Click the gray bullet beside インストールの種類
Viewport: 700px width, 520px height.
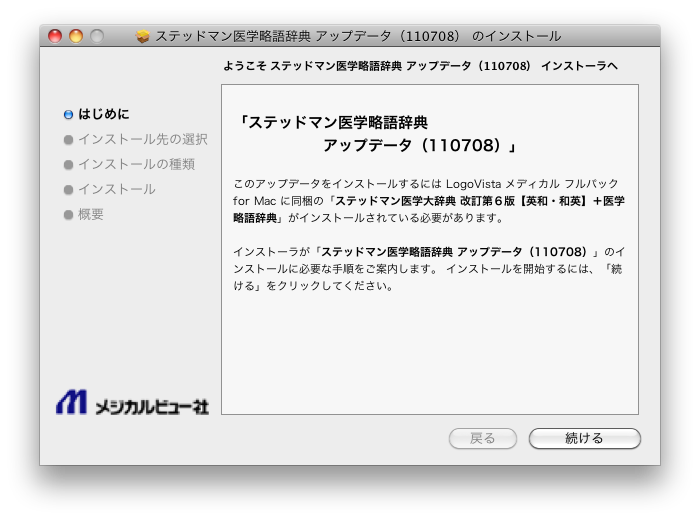(68, 165)
